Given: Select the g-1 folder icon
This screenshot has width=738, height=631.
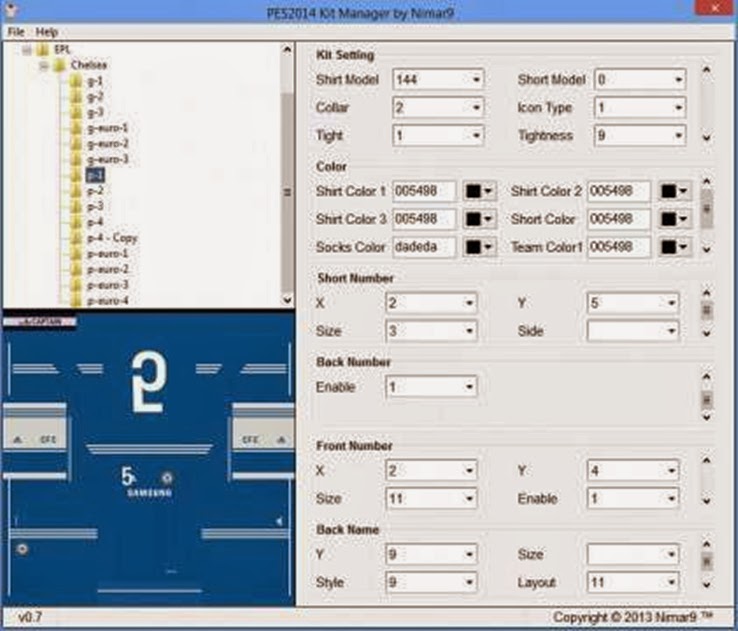Looking at the screenshot, I should [76, 81].
